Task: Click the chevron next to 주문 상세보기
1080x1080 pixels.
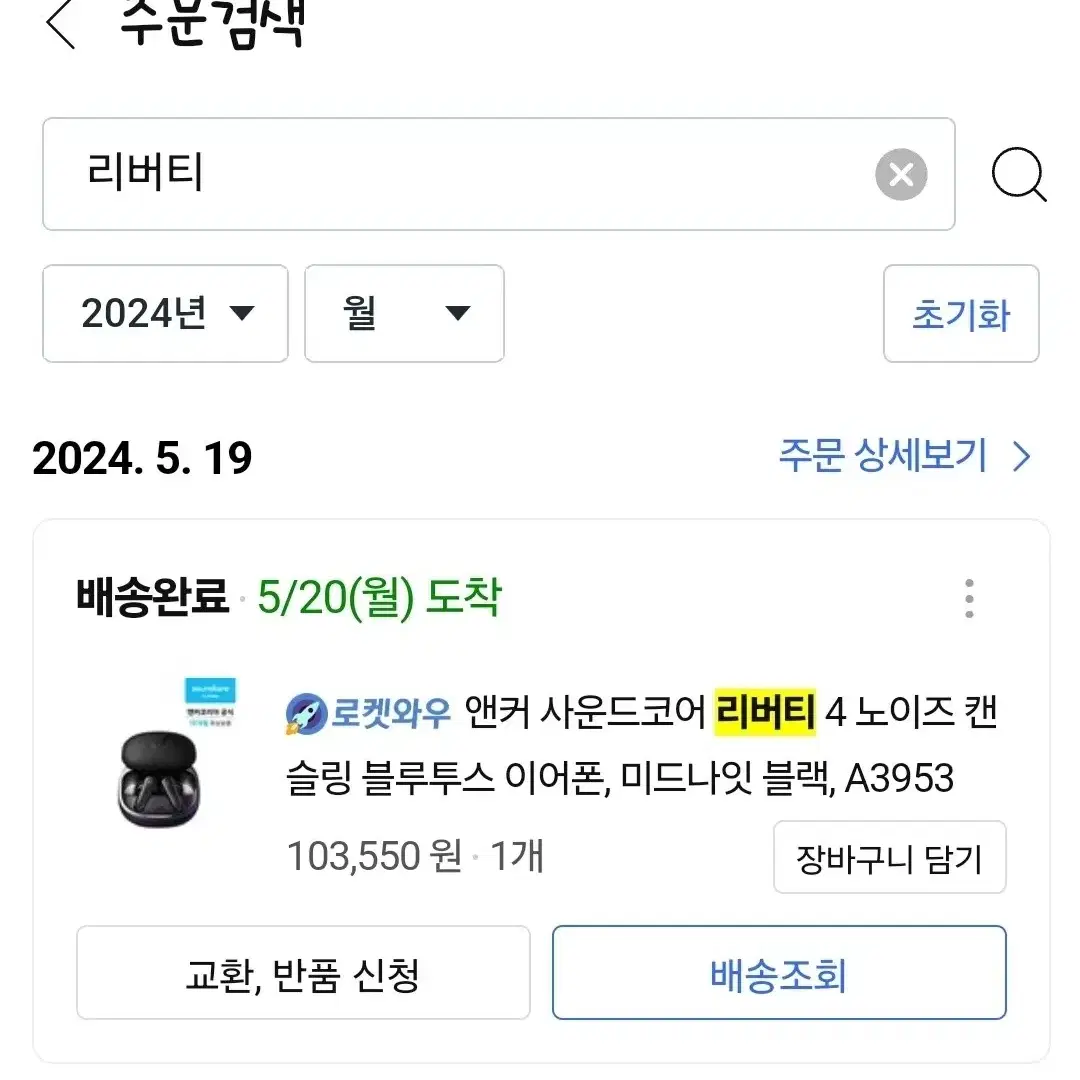Action: point(1022,456)
